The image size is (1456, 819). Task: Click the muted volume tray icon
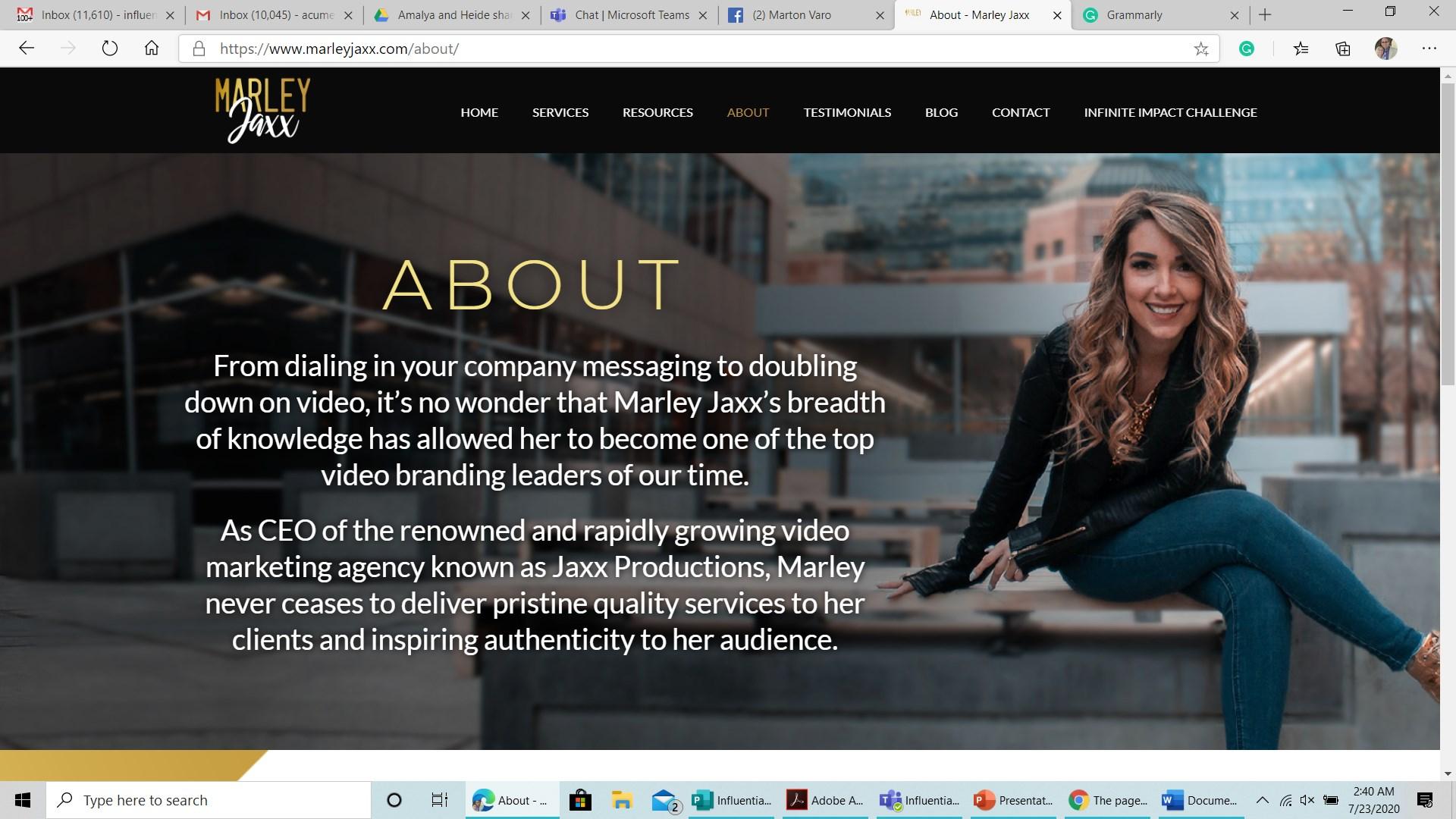coord(1307,800)
